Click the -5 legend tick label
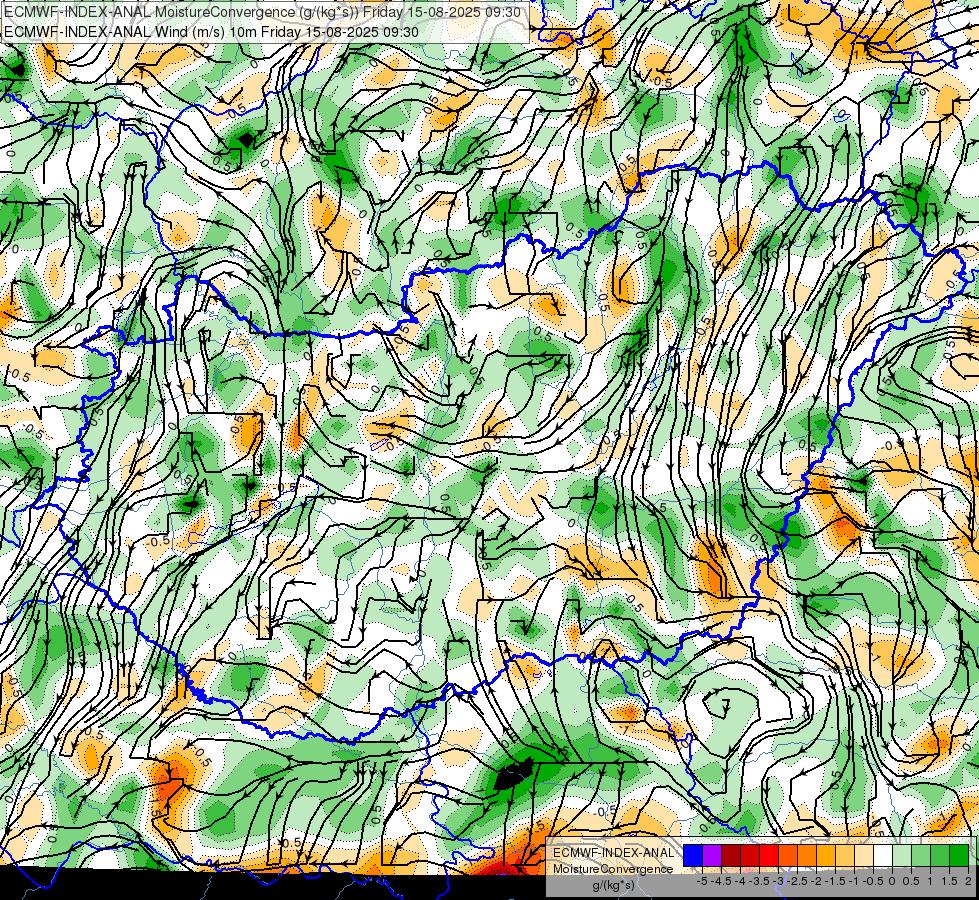The image size is (979, 900). coord(702,881)
